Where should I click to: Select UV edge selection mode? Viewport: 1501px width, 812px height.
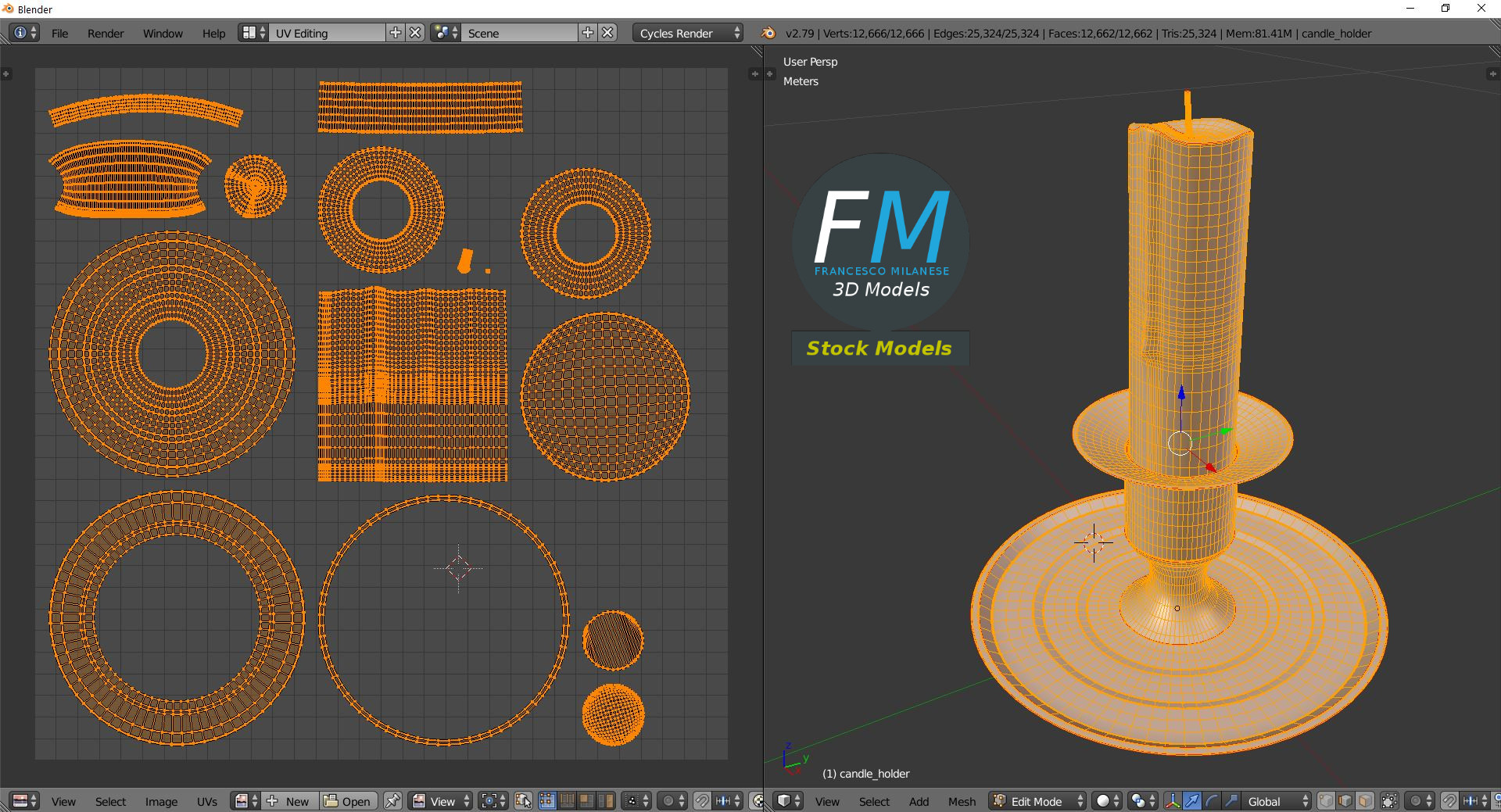pos(567,801)
